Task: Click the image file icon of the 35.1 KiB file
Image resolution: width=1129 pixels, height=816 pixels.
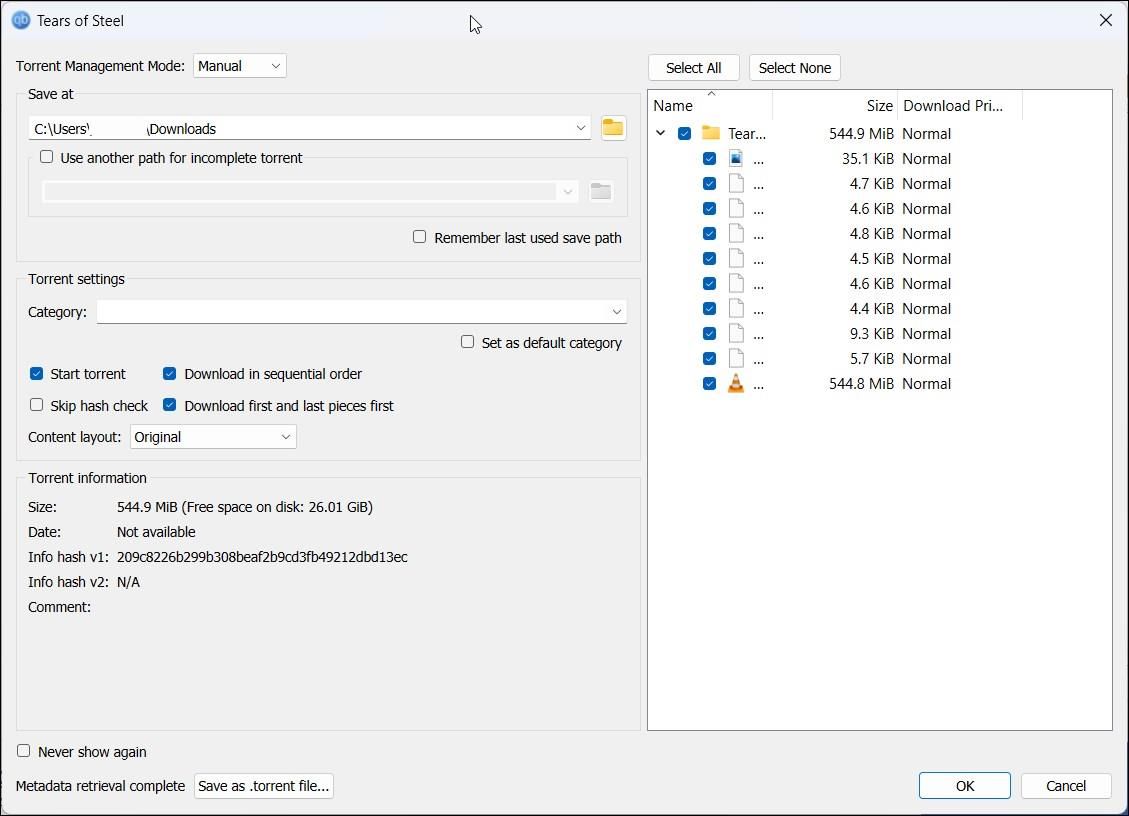Action: [736, 159]
